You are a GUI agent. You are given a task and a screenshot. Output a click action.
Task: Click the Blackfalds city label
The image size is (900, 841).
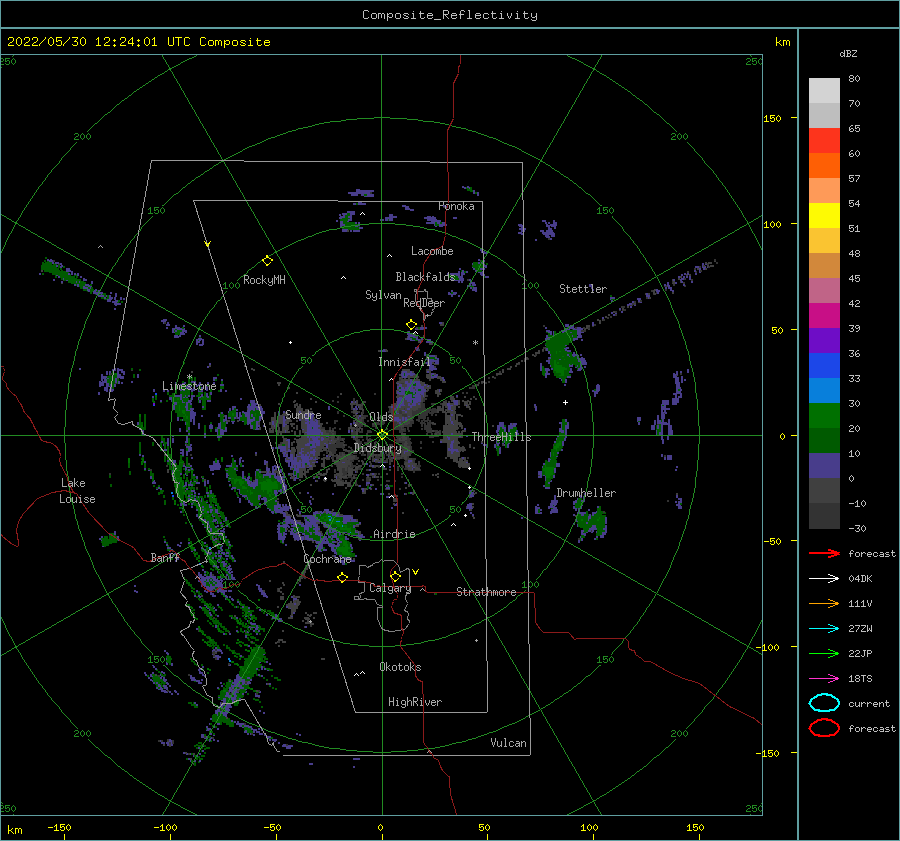(425, 277)
